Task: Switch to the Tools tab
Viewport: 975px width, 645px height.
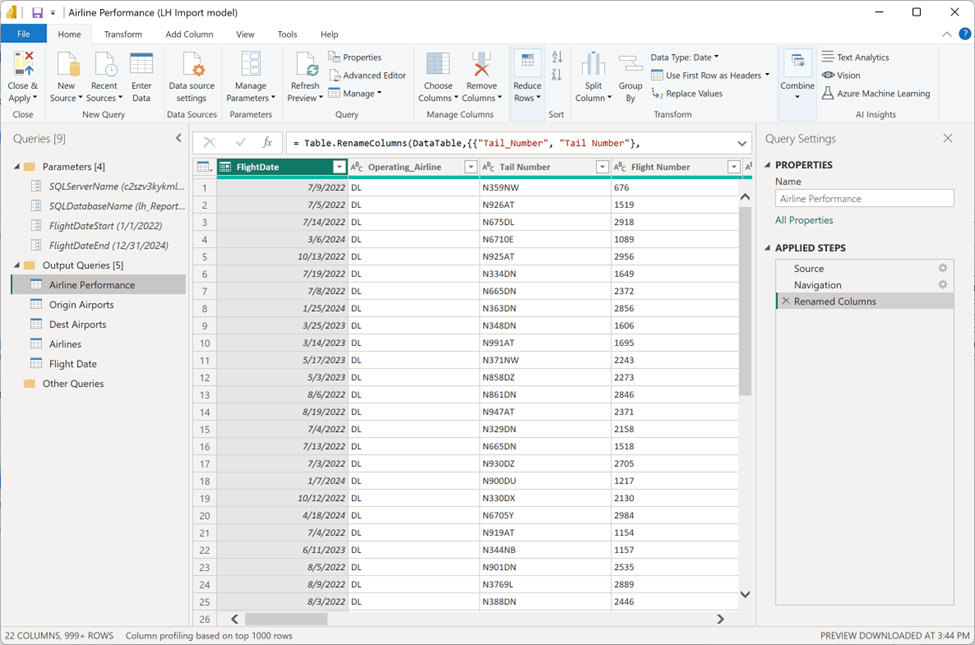Action: pos(287,34)
